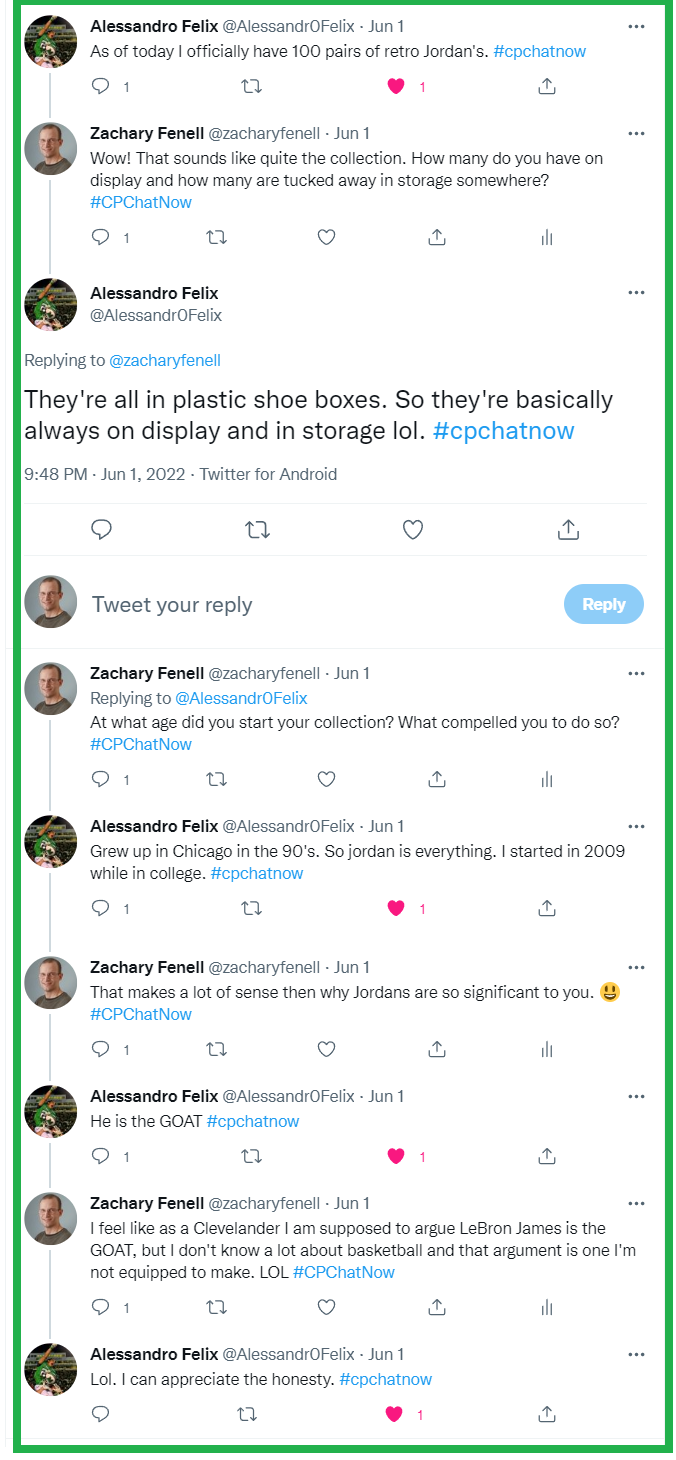Open more options on 'He is the GOAT' tweet
Image resolution: width=676 pixels, height=1460 pixels.
636,1096
